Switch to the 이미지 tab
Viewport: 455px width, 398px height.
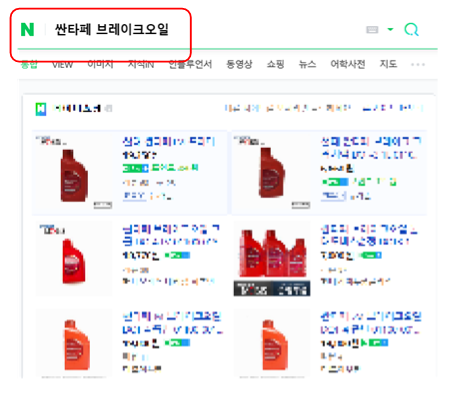coord(100,64)
